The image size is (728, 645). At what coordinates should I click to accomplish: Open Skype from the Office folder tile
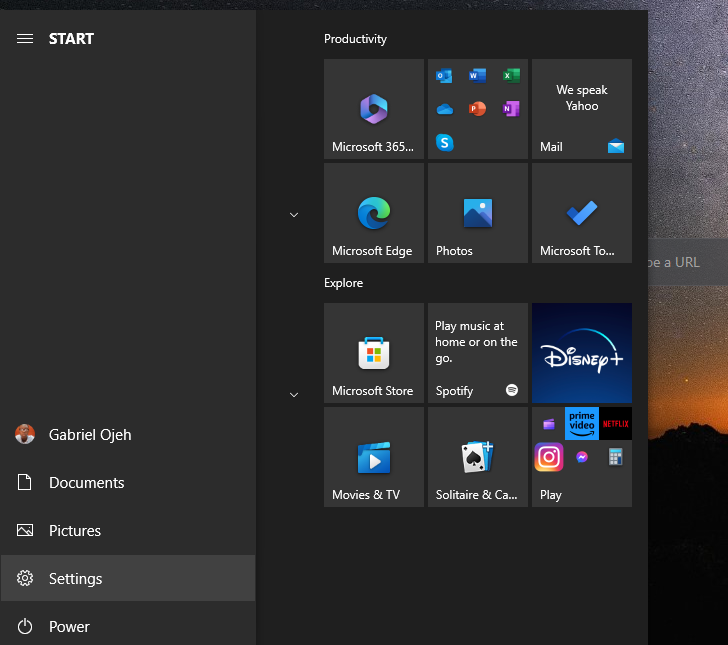(444, 143)
